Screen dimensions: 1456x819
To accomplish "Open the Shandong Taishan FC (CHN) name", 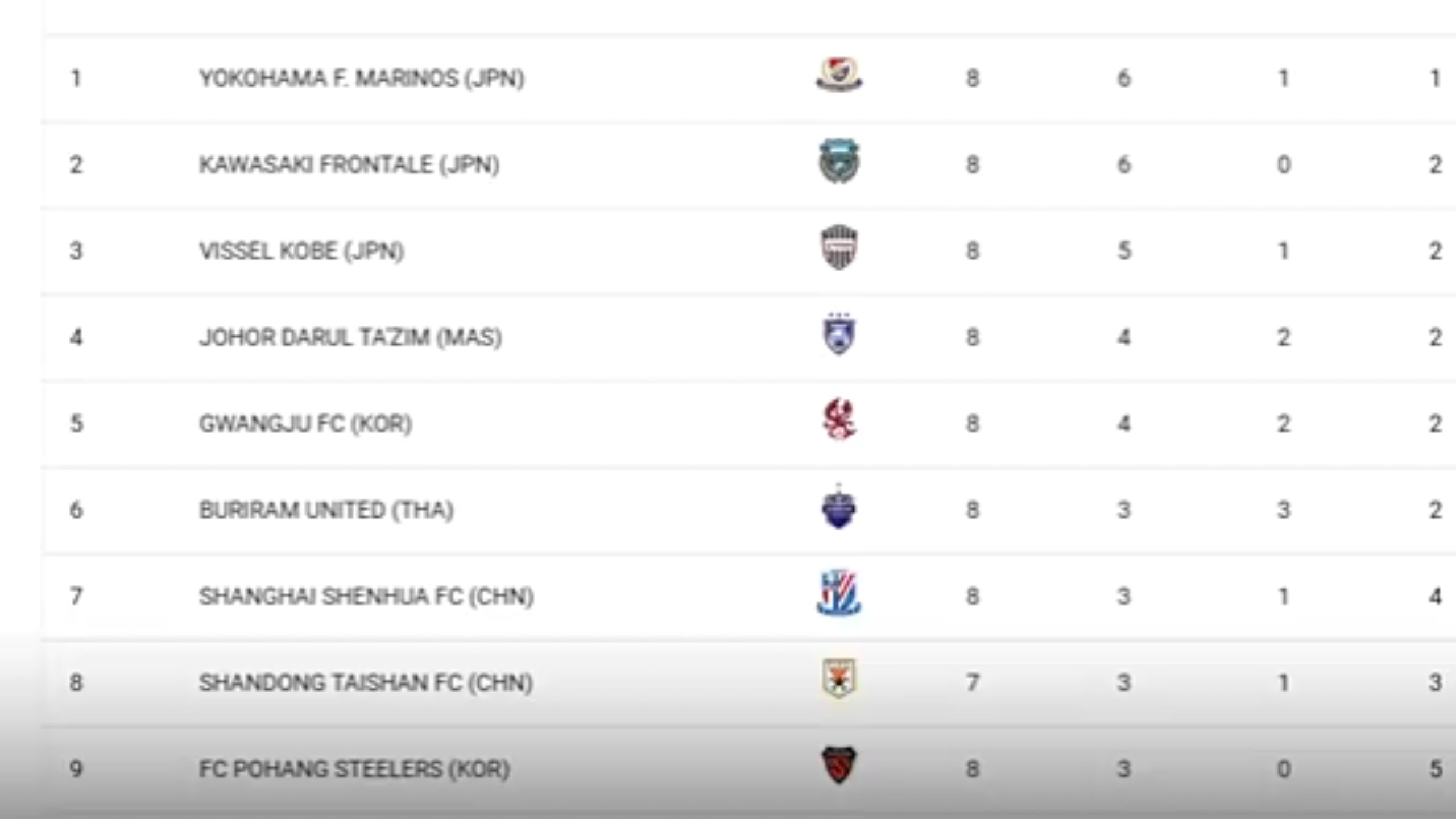I will pyautogui.click(x=366, y=683).
